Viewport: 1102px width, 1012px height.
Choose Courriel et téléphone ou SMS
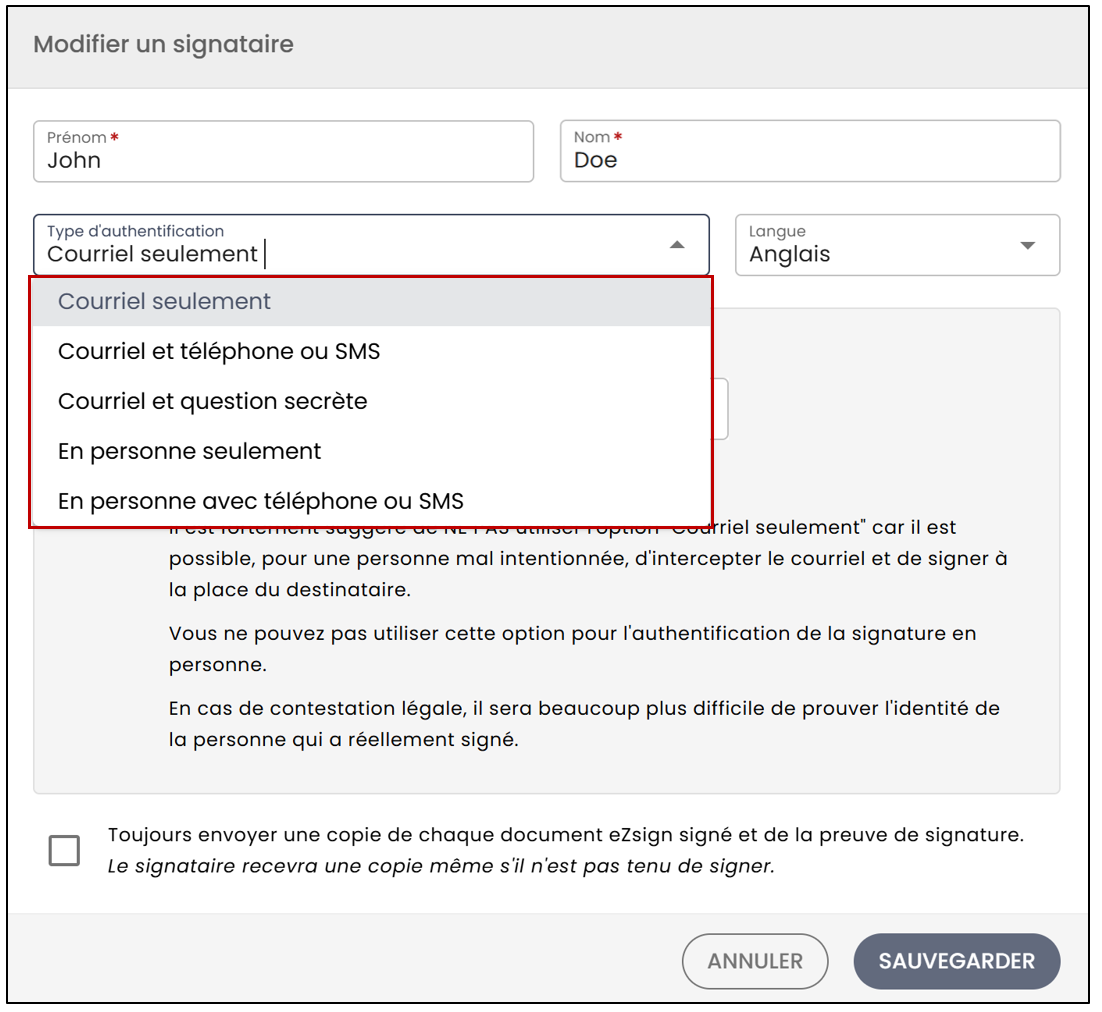pyautogui.click(x=371, y=351)
